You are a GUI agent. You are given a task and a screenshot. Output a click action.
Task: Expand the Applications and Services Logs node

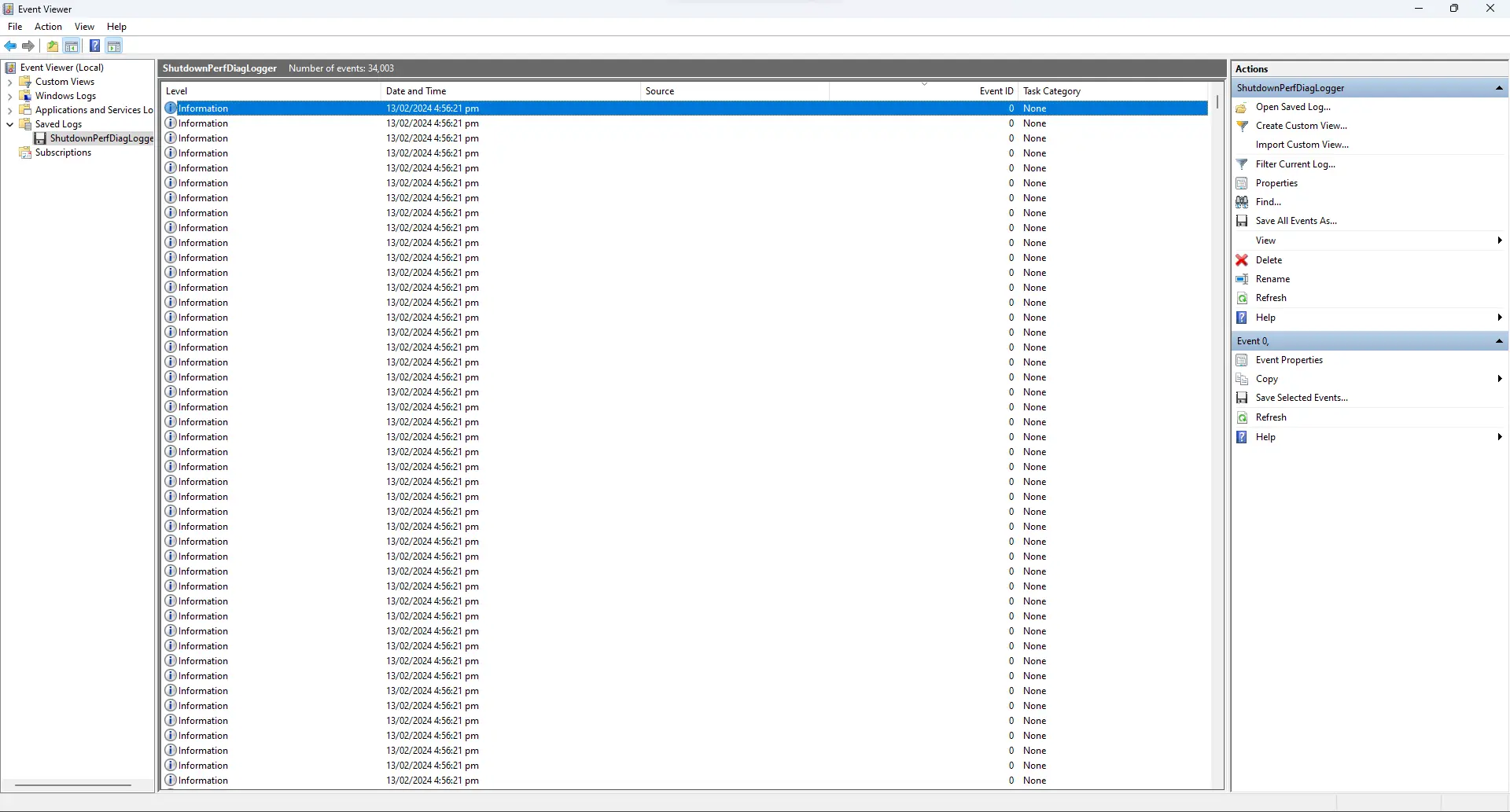click(9, 110)
